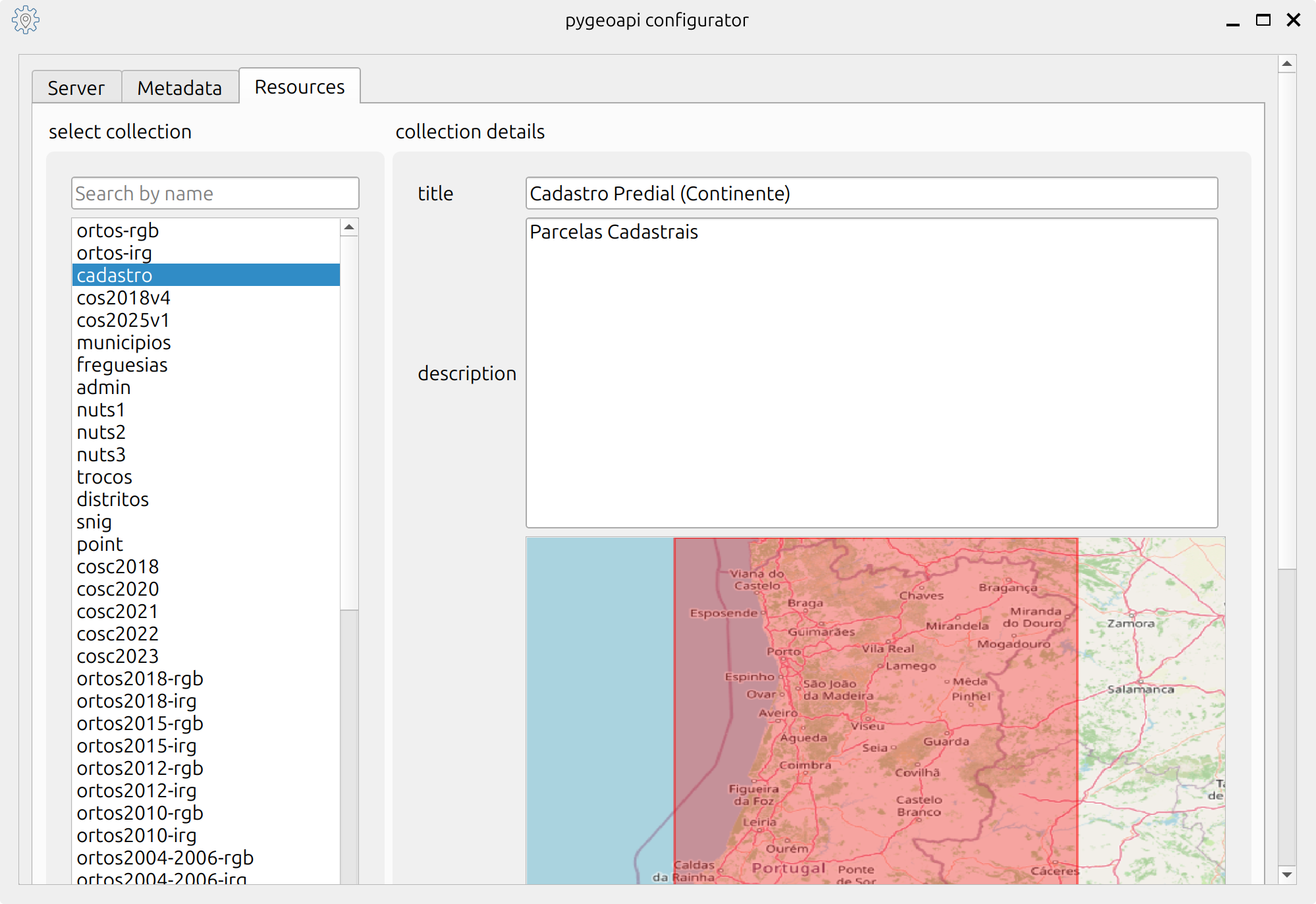Viewport: 1316px width, 904px height.
Task: Select the ortos-rgb collection
Action: pyautogui.click(x=206, y=231)
